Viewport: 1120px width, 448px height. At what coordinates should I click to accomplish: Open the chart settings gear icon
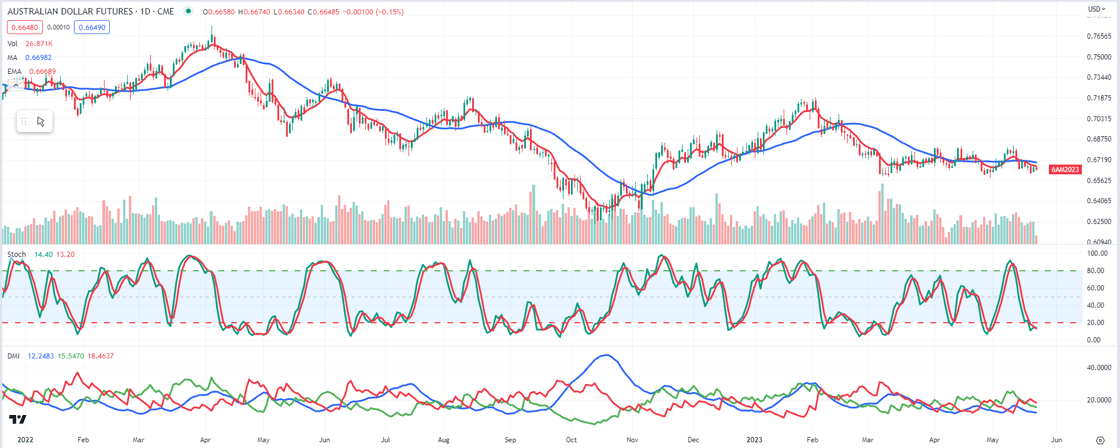[1099, 440]
